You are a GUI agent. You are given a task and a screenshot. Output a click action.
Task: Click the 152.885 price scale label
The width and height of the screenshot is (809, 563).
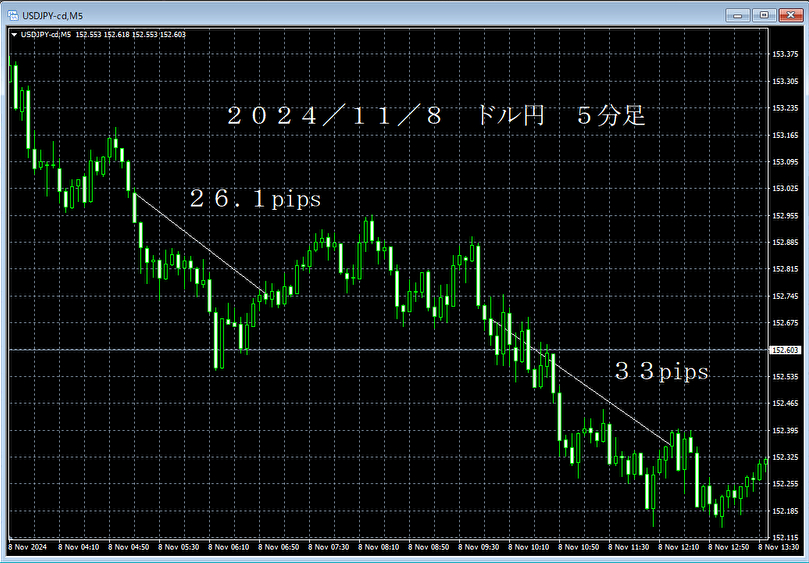785,242
